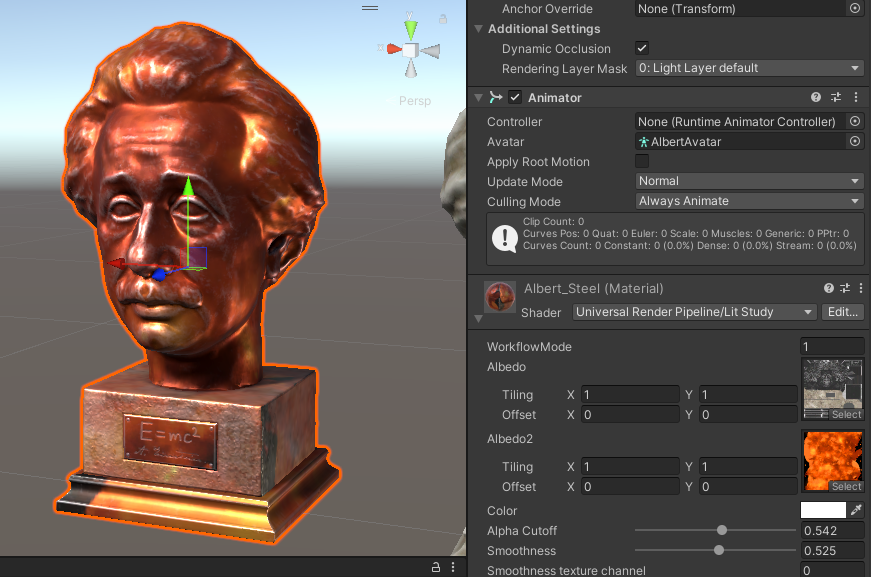This screenshot has height=577, width=871.
Task: Click Albedo2 Offset Y field
Action: point(748,486)
